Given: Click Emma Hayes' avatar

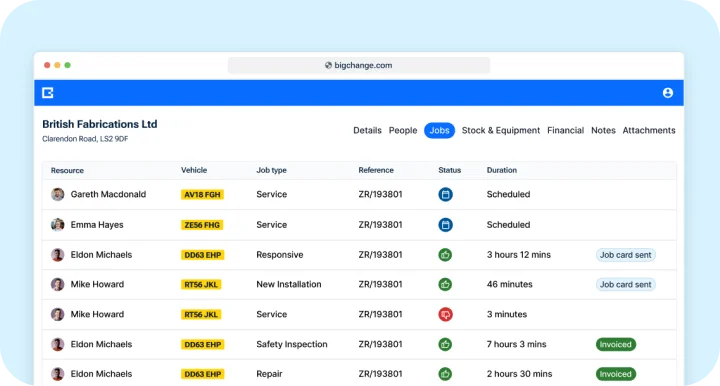Looking at the screenshot, I should (57, 225).
